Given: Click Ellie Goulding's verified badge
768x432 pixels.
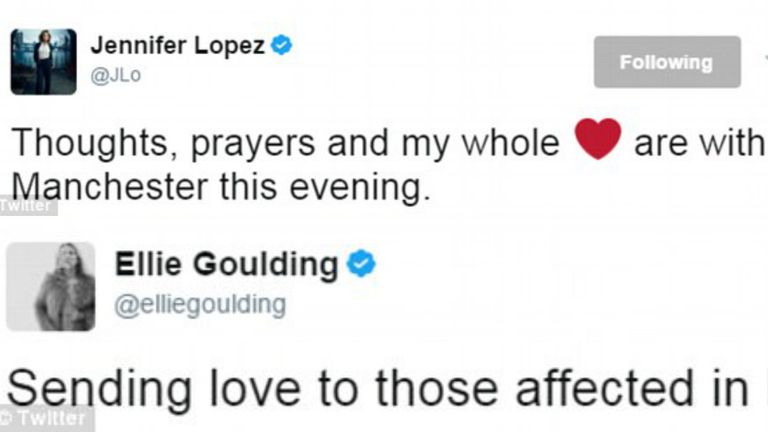Looking at the screenshot, I should pos(361,264).
